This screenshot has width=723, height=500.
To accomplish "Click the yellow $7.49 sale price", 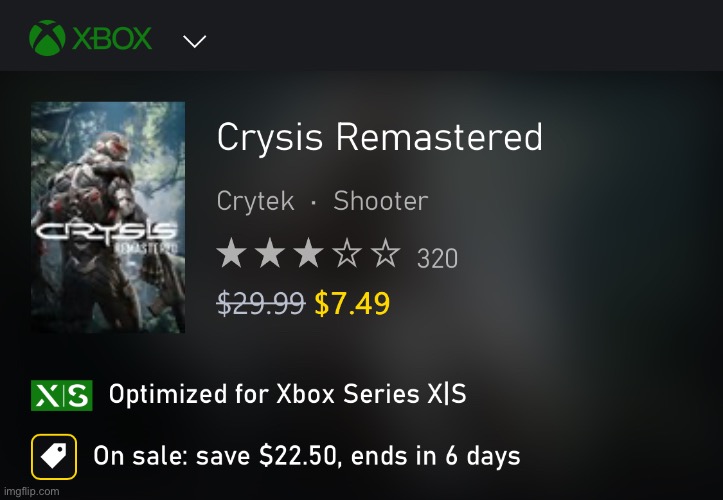I will (352, 304).
